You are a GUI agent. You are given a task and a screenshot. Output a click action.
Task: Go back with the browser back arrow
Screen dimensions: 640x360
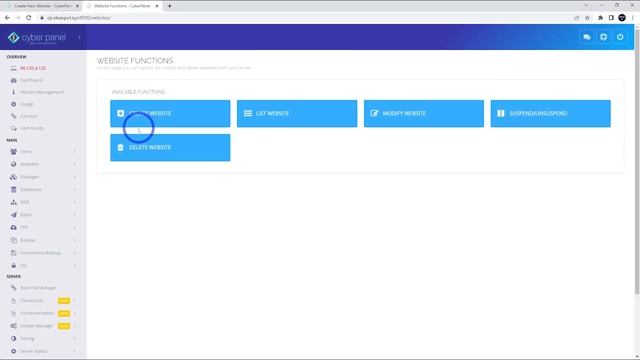[7, 18]
